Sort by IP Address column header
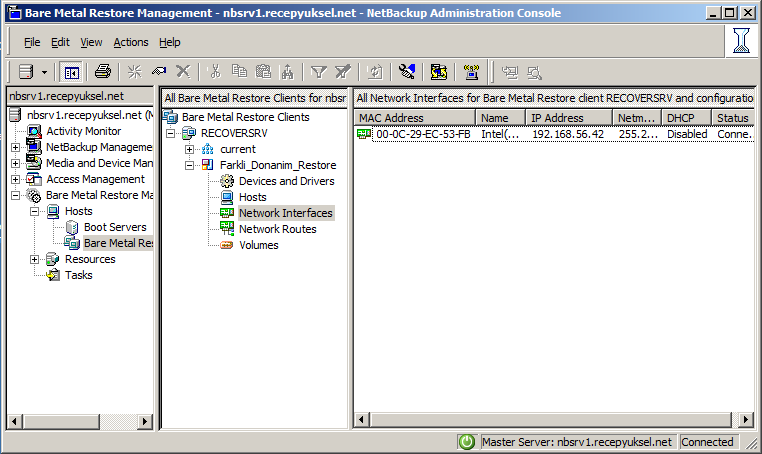Viewport: 762px width, 454px height. (569, 118)
